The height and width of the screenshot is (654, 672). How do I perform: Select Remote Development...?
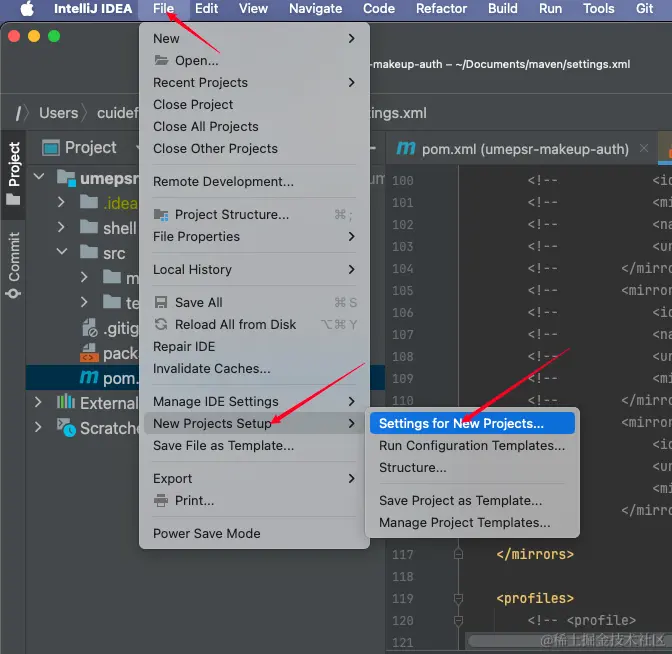pos(223,181)
